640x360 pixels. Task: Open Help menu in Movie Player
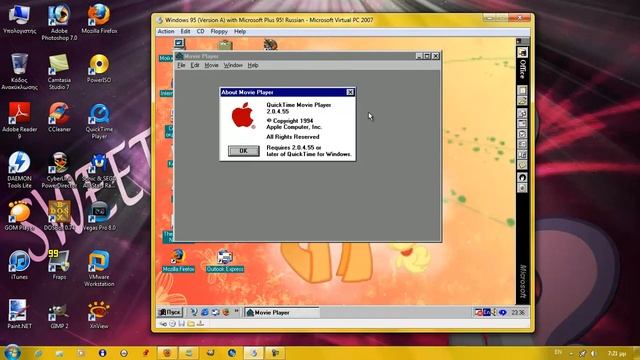point(253,65)
